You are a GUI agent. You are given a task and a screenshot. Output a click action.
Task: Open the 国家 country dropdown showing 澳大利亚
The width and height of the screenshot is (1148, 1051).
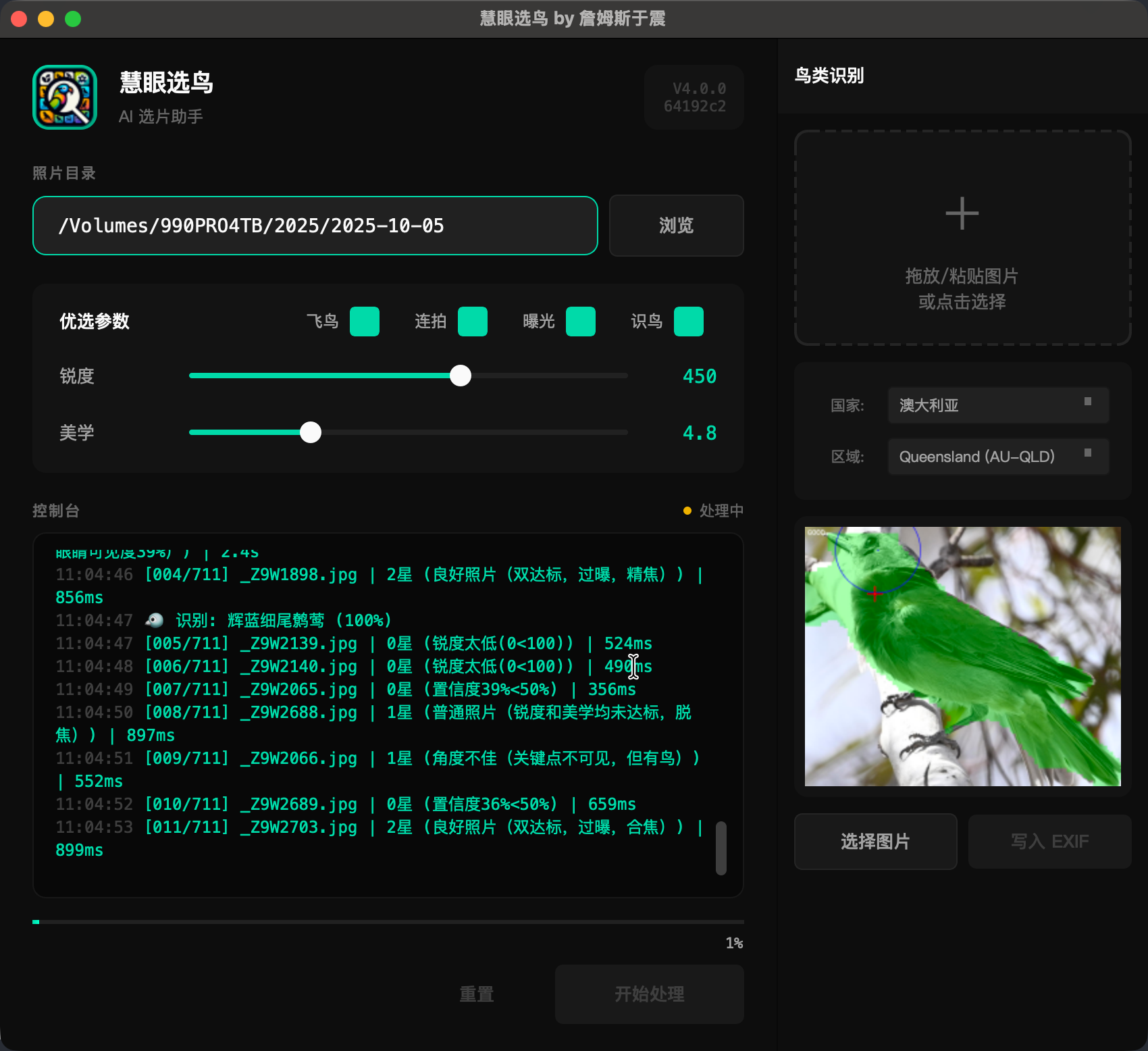[997, 405]
